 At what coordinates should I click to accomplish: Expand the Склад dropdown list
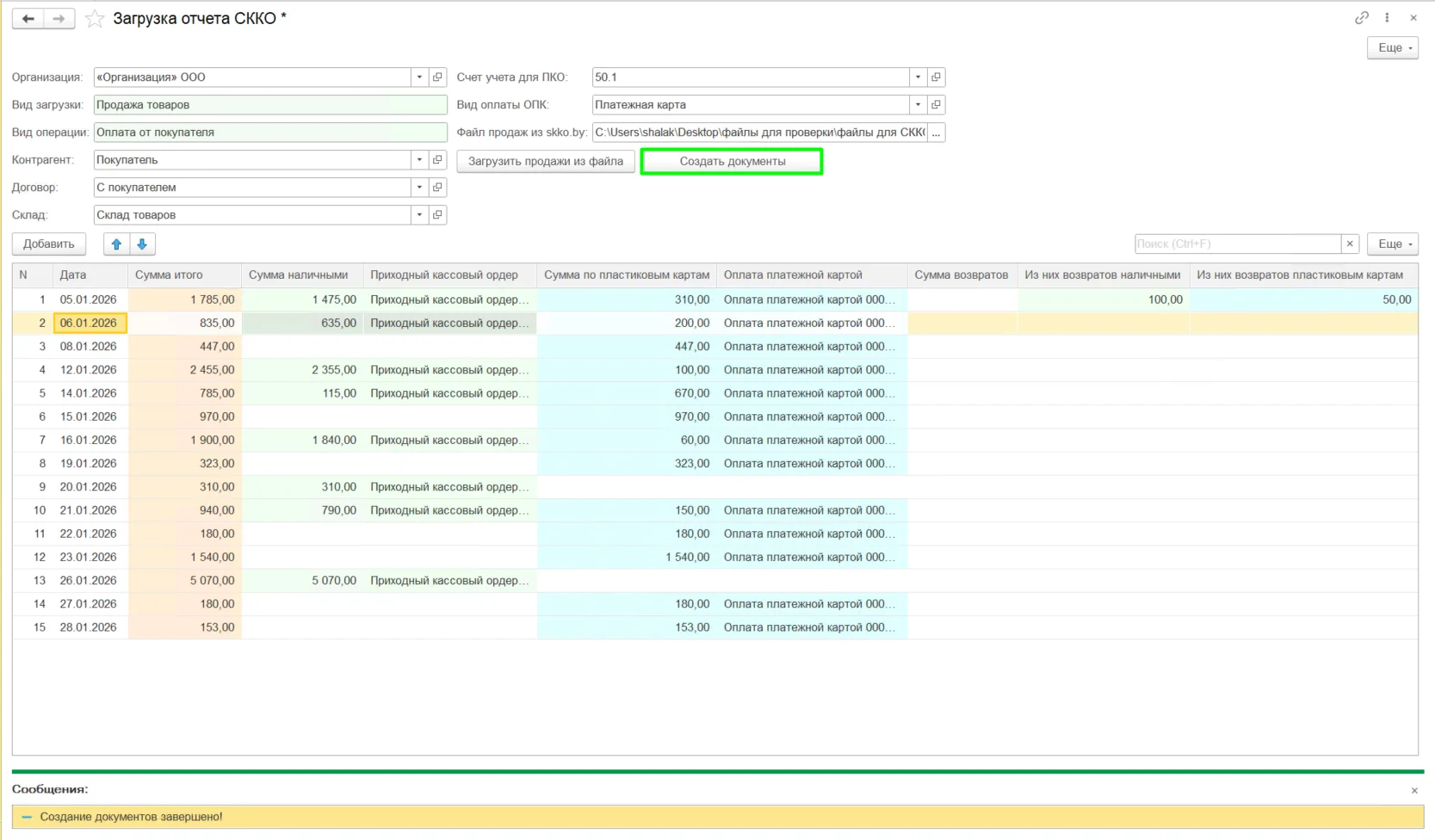click(419, 215)
